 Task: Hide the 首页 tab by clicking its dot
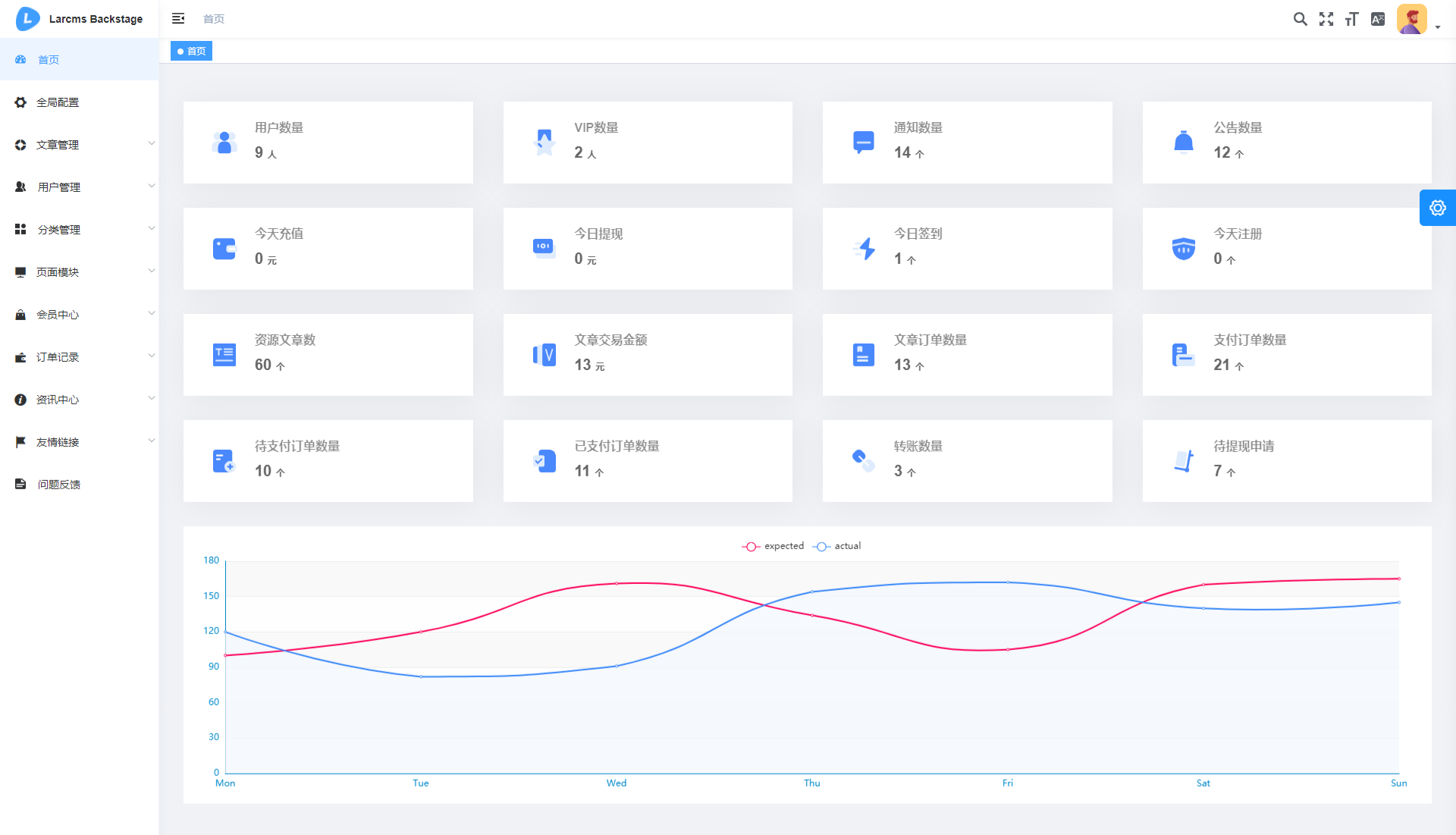[x=180, y=51]
